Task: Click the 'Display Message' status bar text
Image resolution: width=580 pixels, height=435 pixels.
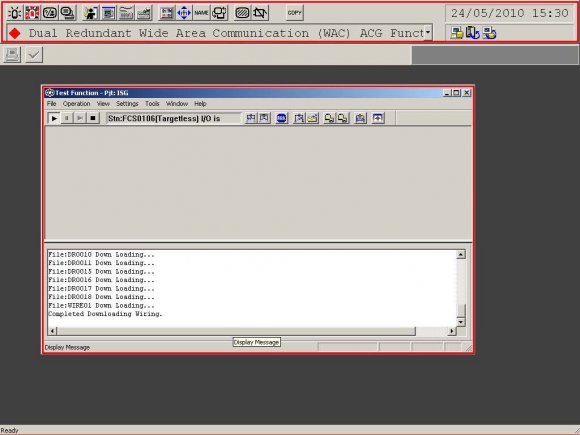Action: (67, 347)
